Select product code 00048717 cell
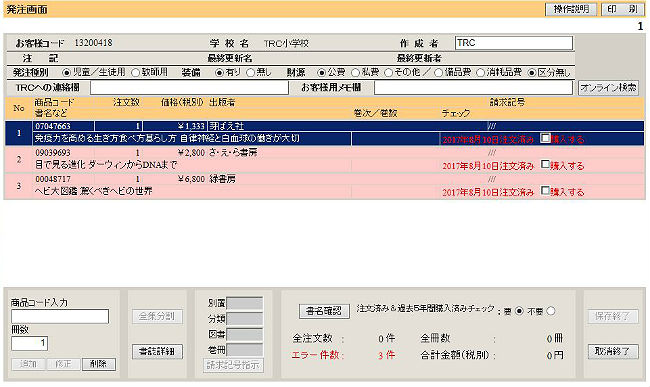 tap(64, 179)
